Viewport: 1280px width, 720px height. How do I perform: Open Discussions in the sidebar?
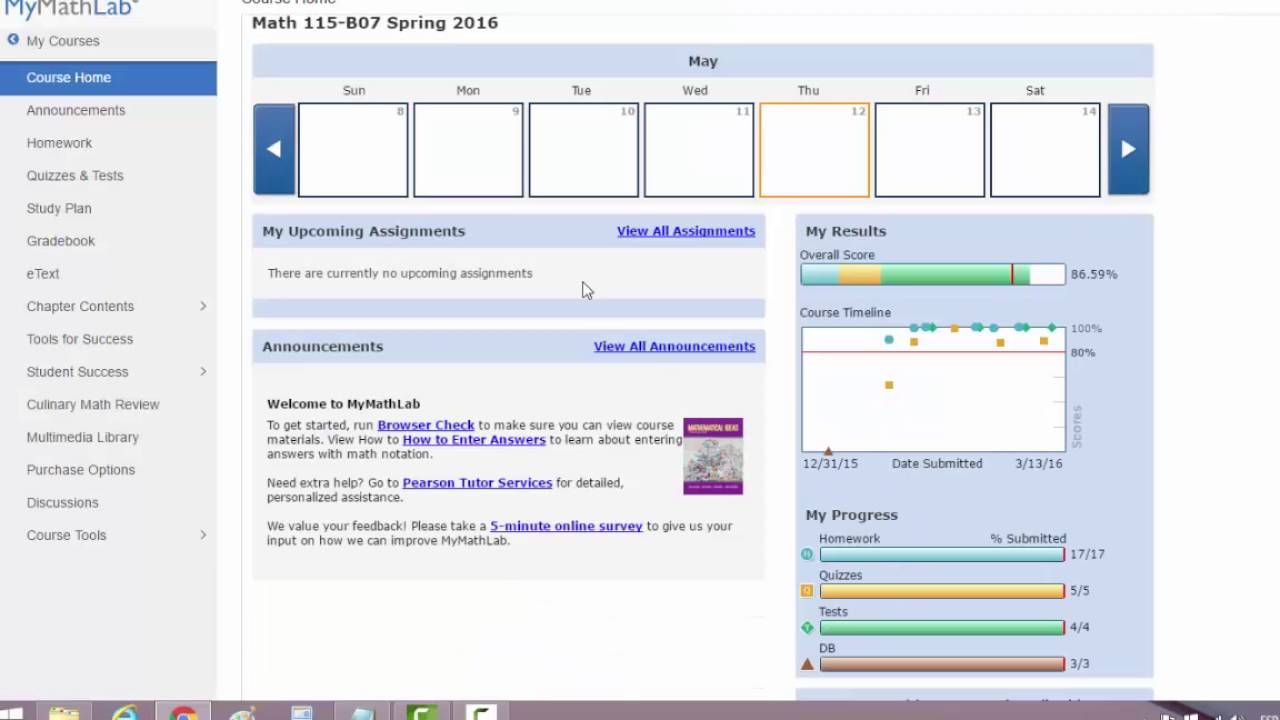63,502
